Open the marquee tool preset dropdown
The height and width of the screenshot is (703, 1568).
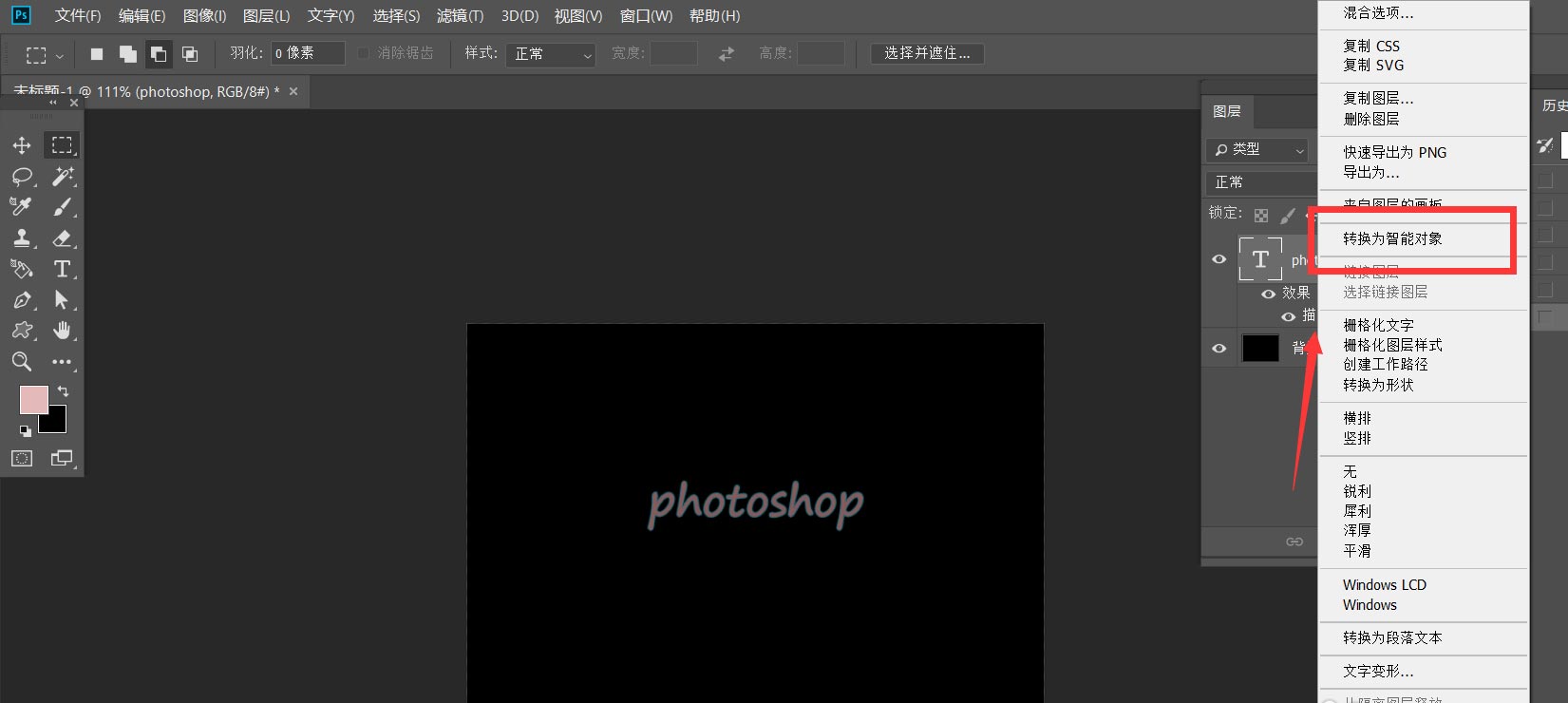point(45,55)
